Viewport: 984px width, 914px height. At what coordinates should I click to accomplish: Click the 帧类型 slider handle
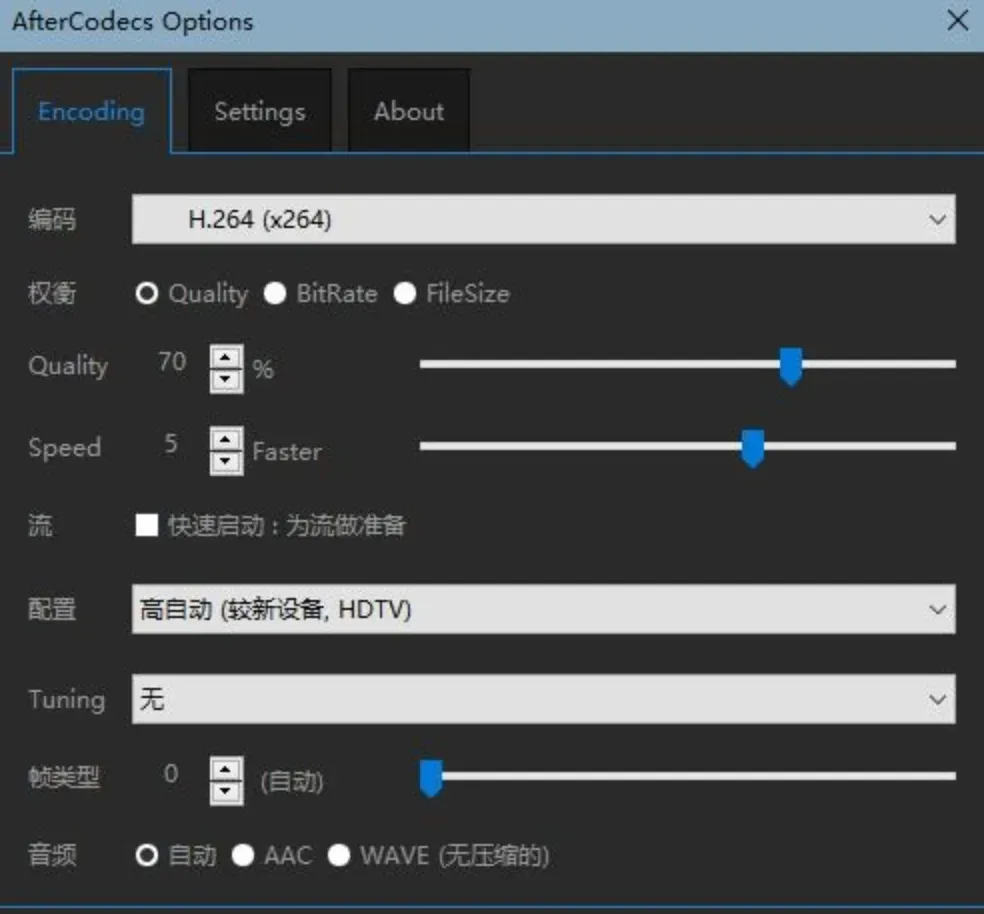click(x=431, y=778)
